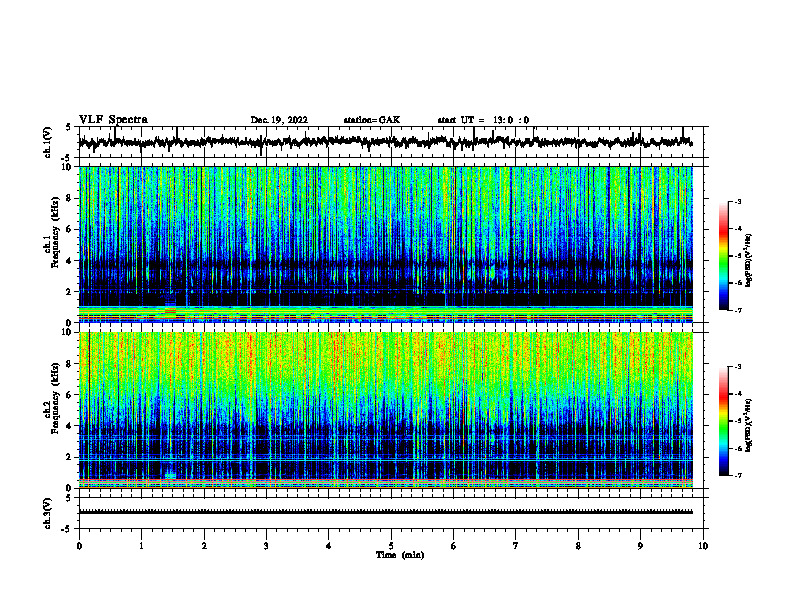This screenshot has width=792, height=612.
Task: Click the ch.1 "Frequency (kHz)" axis label
Action: 55,232
